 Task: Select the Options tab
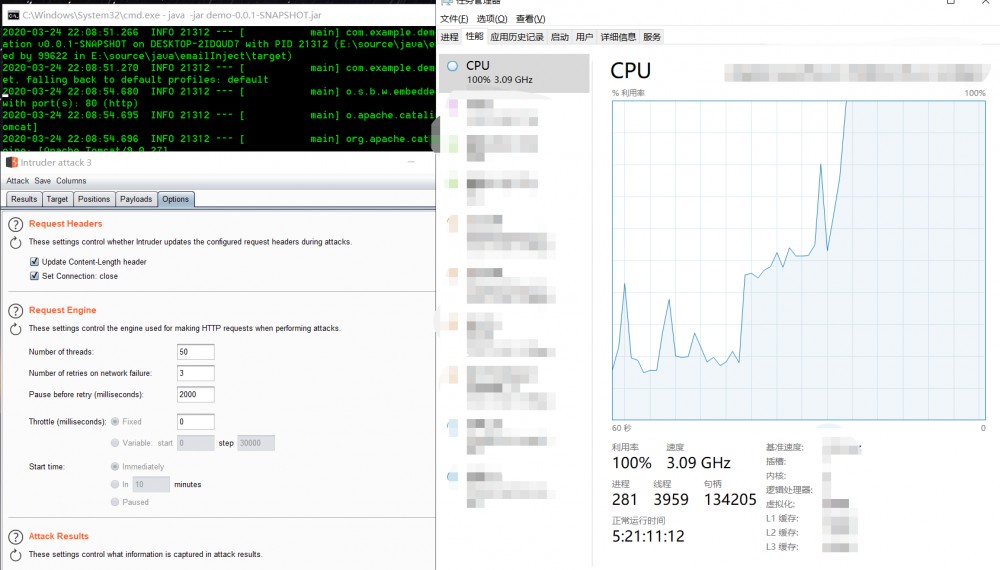coord(175,200)
